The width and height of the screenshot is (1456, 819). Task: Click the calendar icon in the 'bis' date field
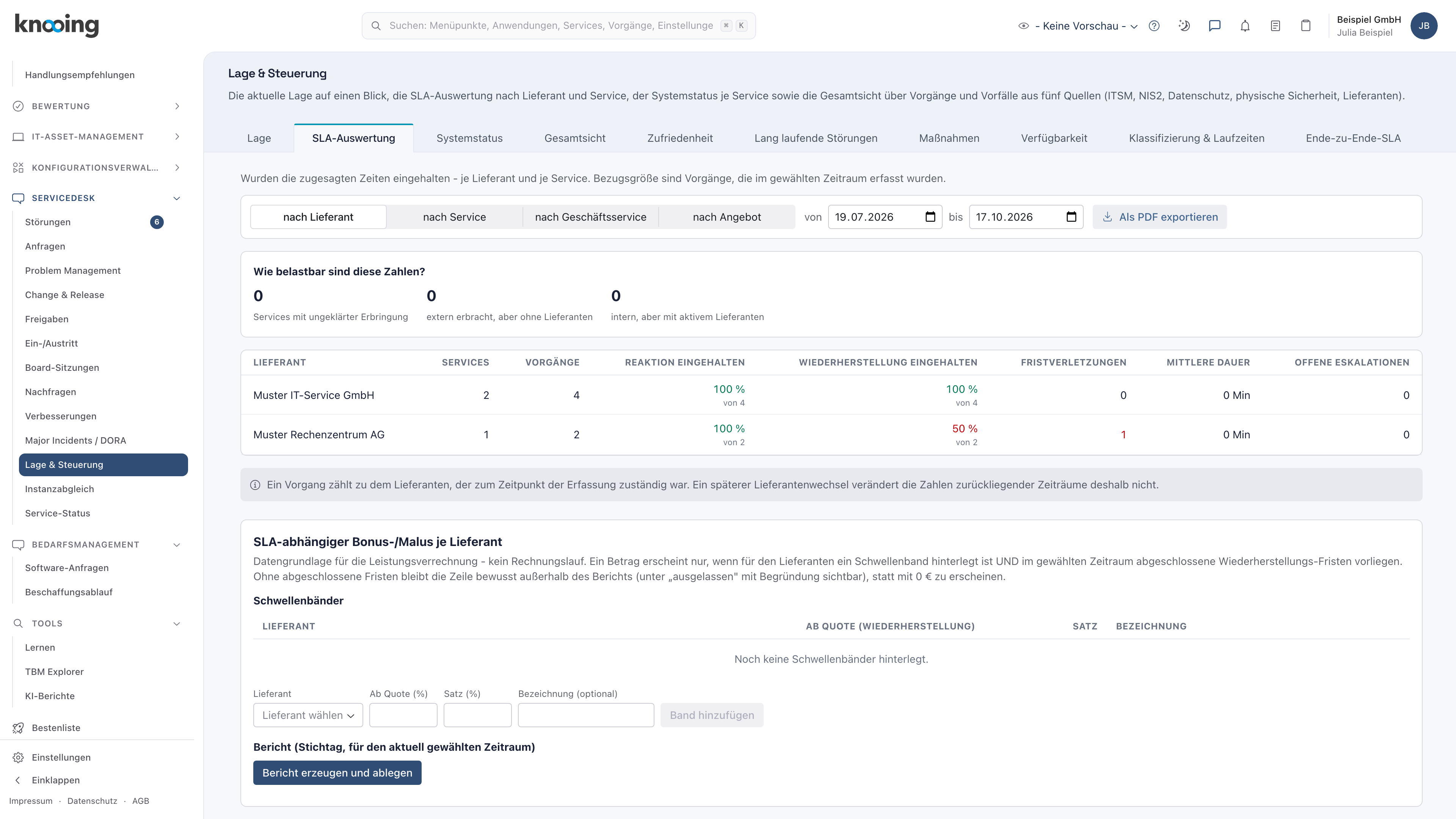click(1071, 217)
